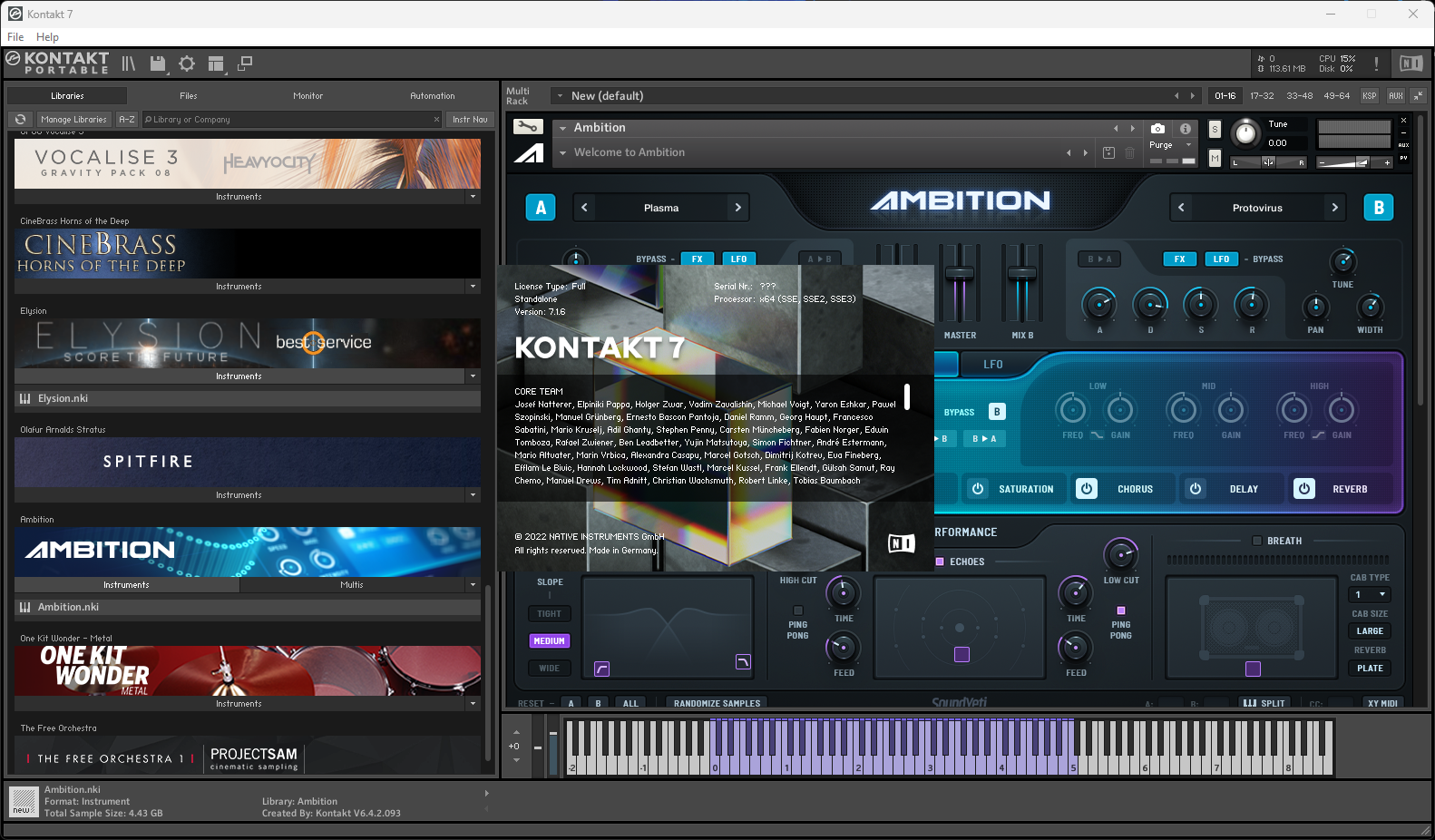Toggle the library browser icon
This screenshot has height=840, width=1435.
[129, 63]
